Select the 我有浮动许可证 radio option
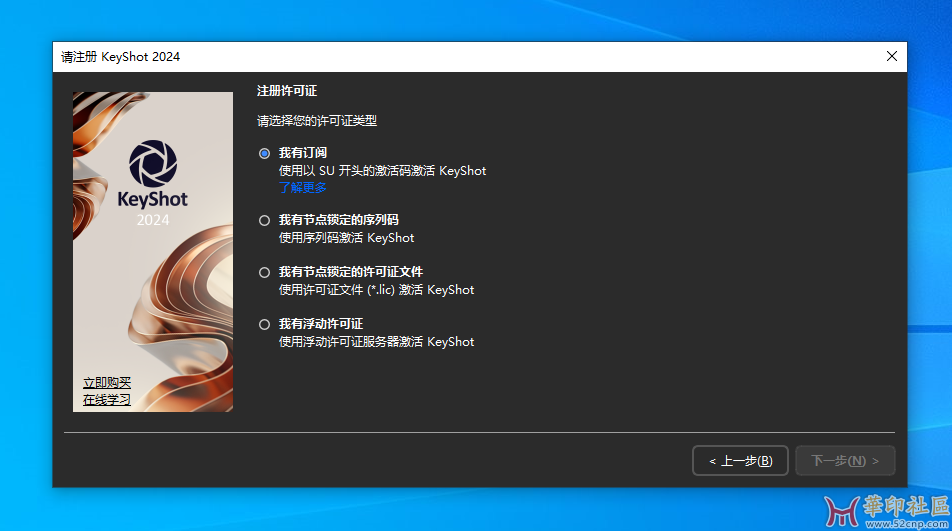This screenshot has width=952, height=531. [264, 325]
